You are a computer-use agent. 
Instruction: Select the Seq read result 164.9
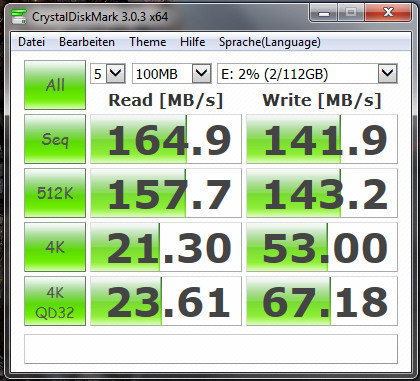click(166, 139)
